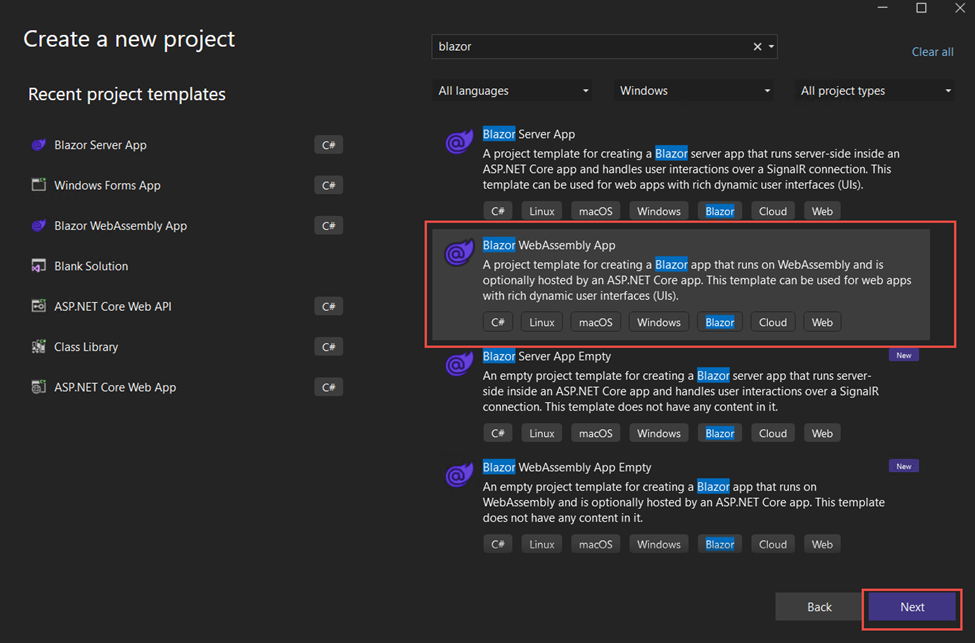Click the ASP.NET Core Web API icon

click(39, 306)
